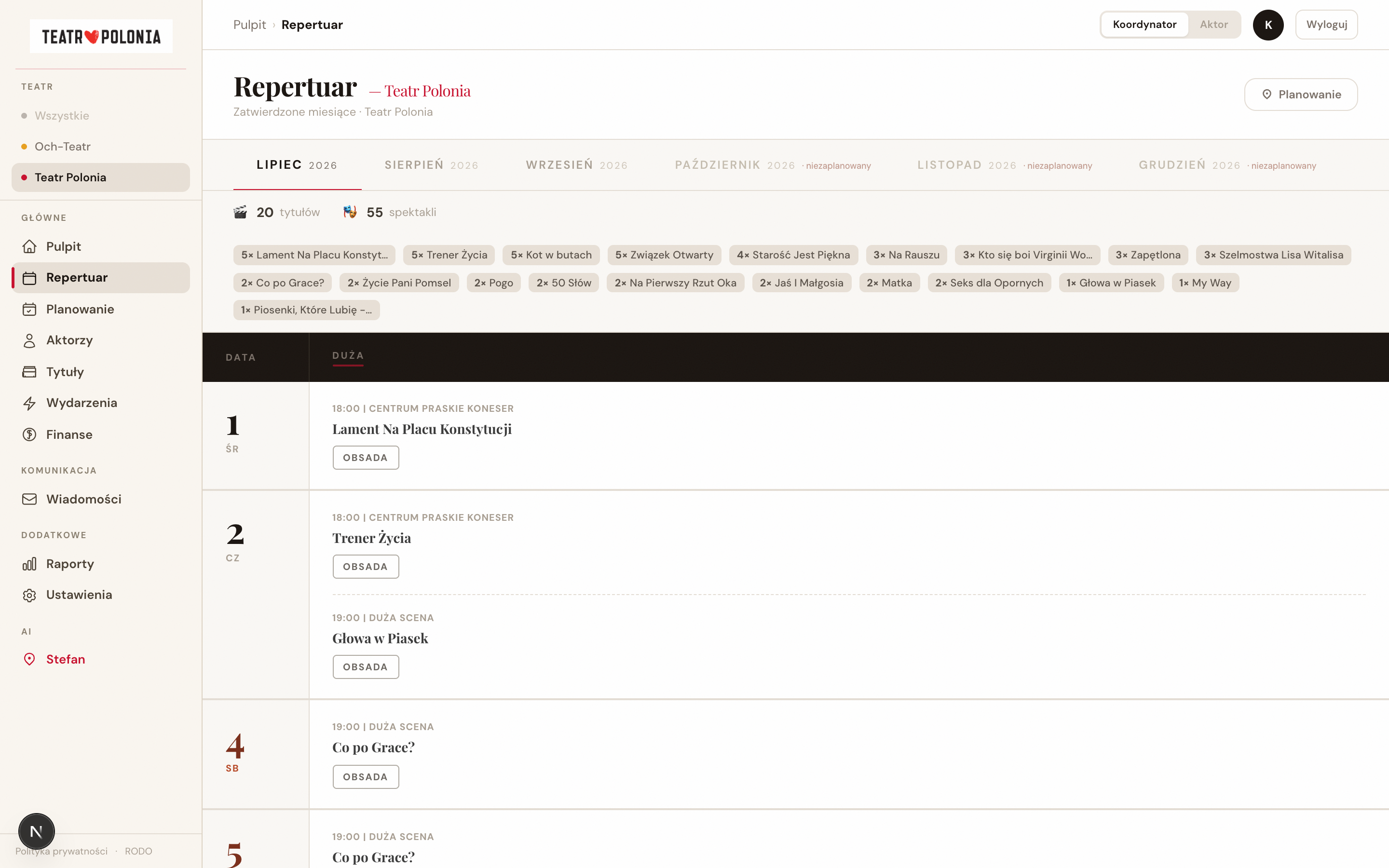Screen dimensions: 1389x868
Task: Click the 5× Trener Życia chip
Action: point(449,255)
